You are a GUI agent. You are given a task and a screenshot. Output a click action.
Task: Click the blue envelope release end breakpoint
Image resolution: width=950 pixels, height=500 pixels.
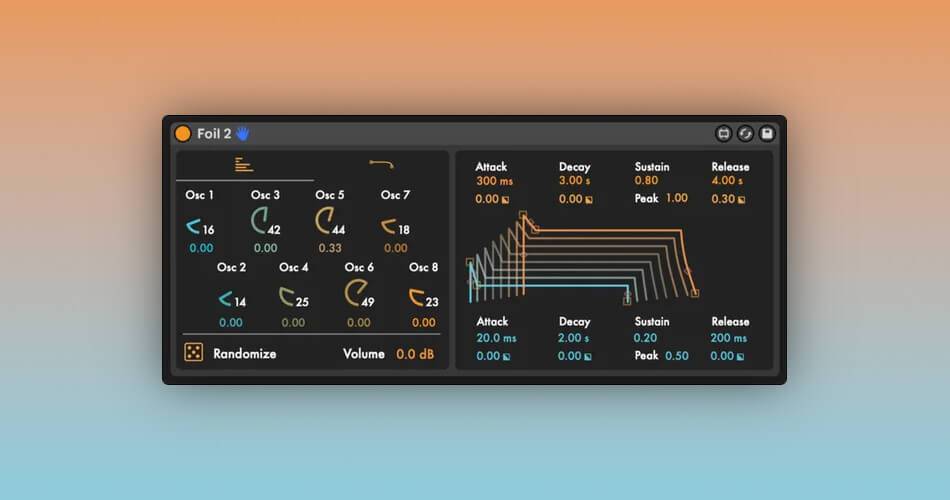tap(627, 301)
